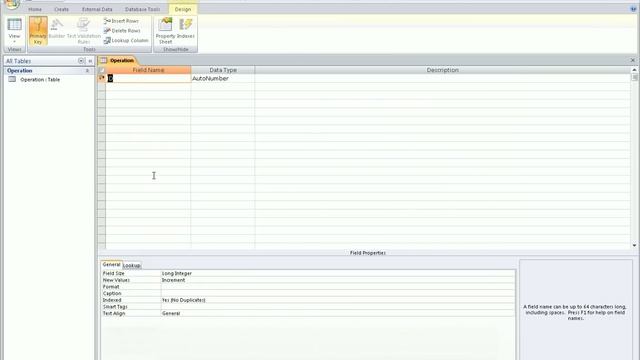Click the Data Type column header
This screenshot has width=640, height=360.
(223, 70)
